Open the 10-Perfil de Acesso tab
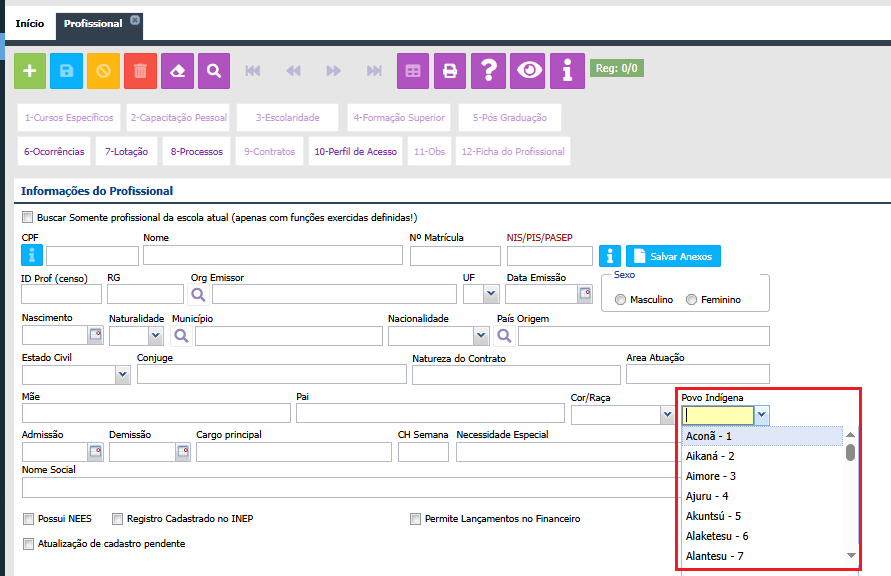 coord(355,152)
